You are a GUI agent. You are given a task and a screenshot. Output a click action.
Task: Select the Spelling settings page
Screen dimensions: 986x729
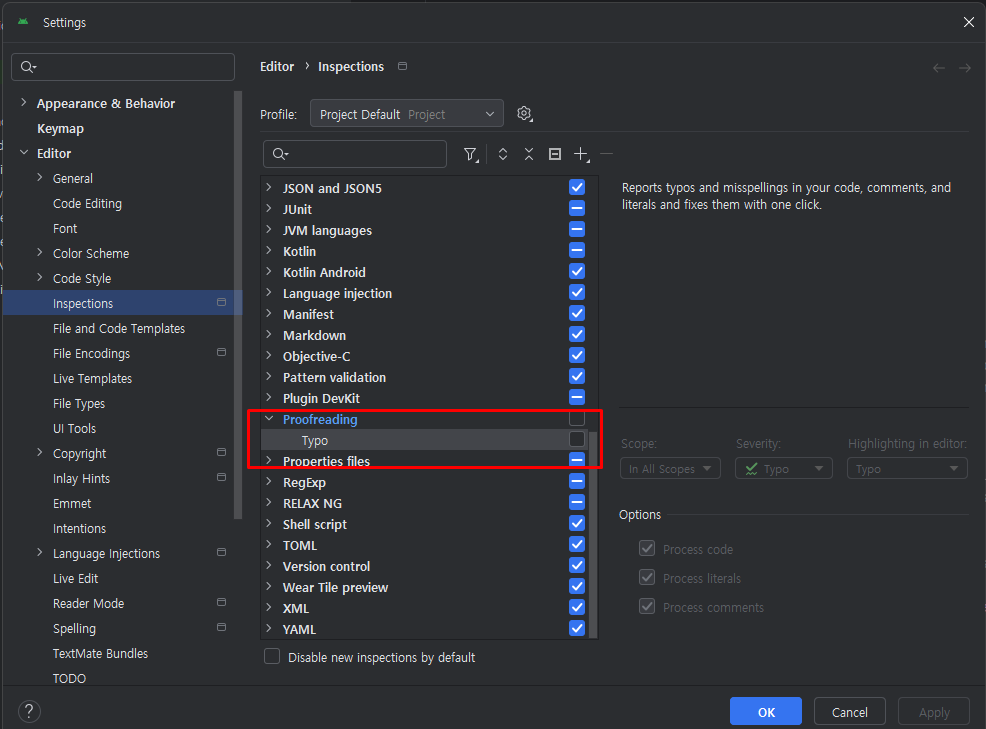tap(74, 628)
